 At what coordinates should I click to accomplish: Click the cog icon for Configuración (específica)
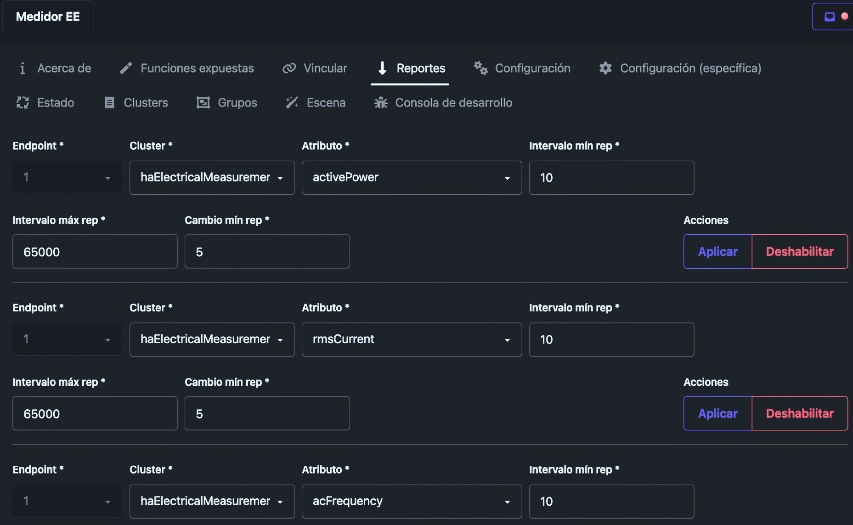pos(605,68)
